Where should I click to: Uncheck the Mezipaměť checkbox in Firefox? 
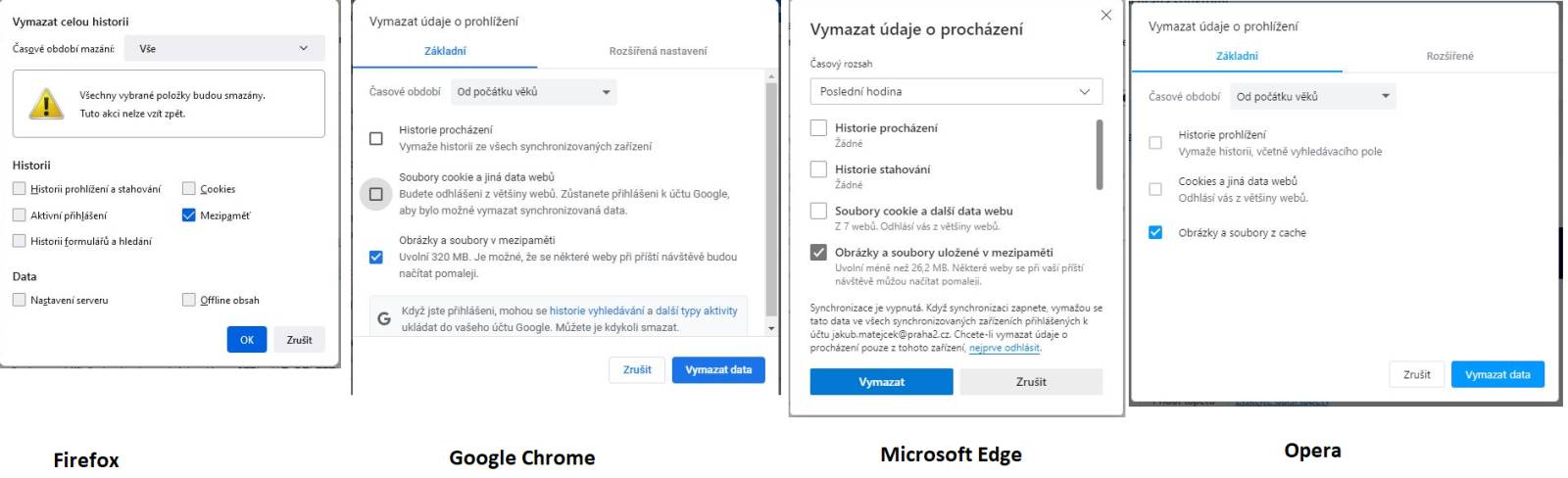coord(189,215)
